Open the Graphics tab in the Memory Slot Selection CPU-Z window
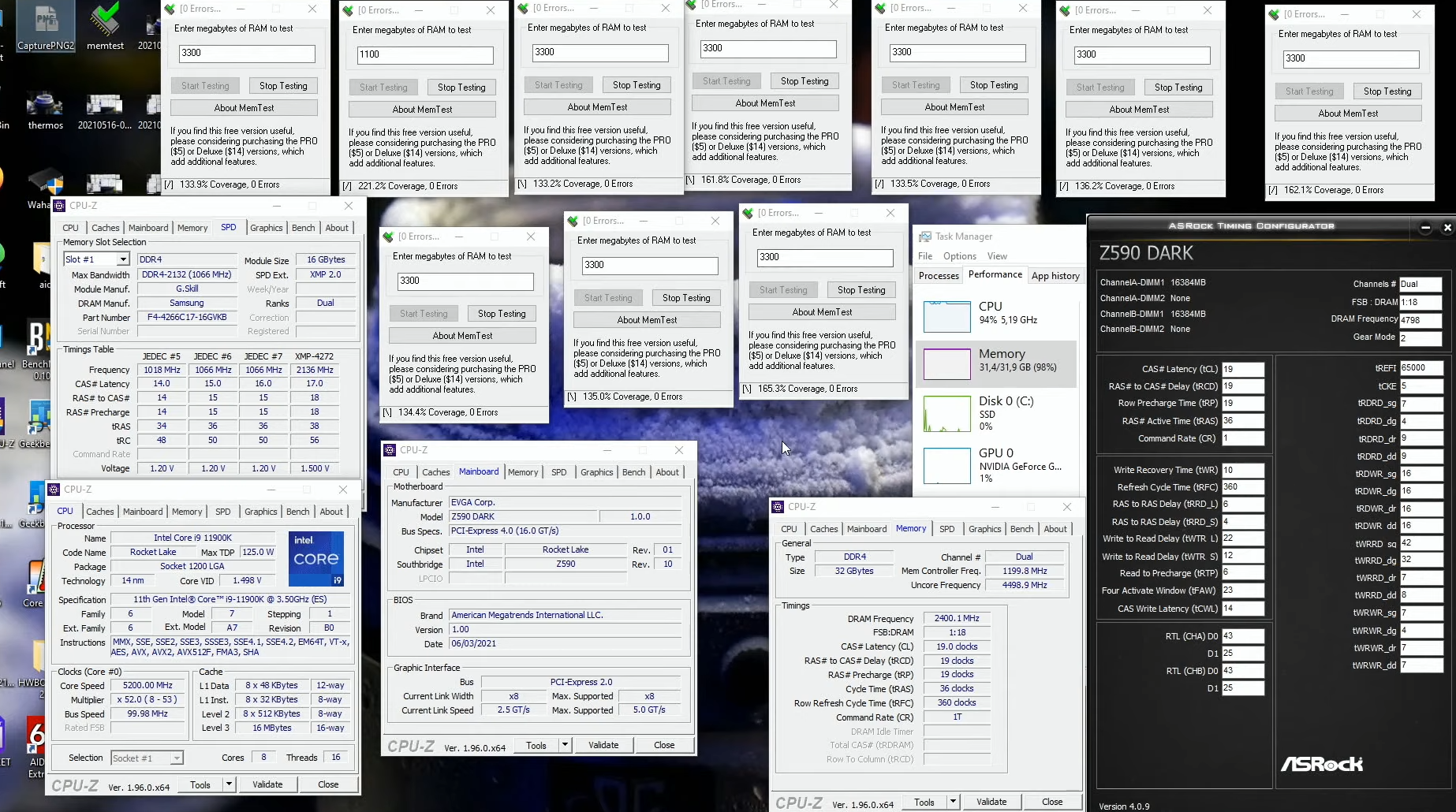Screen dimensions: 1456x812 coord(267,228)
